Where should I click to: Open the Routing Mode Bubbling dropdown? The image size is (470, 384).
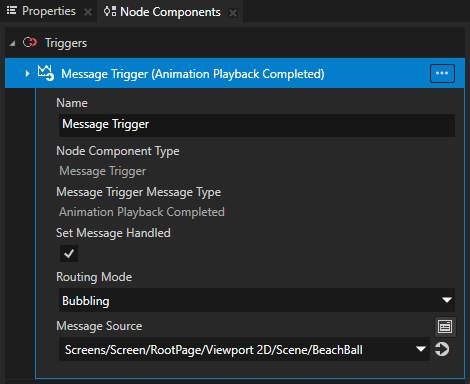click(257, 300)
